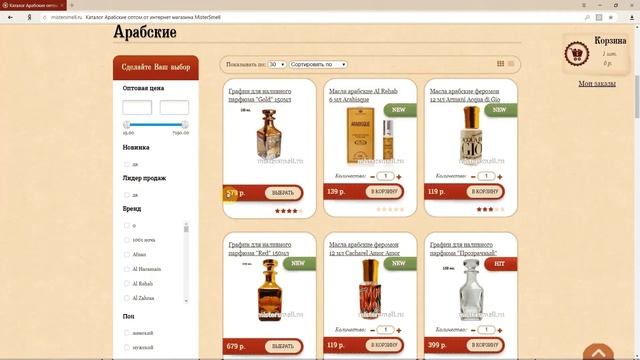Grab the minimum price slider handle

[127, 124]
